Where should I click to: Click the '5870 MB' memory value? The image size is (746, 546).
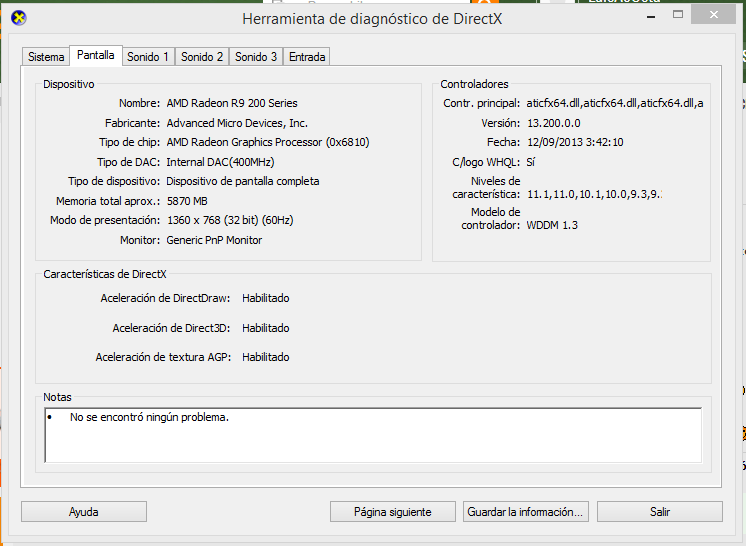tap(187, 201)
